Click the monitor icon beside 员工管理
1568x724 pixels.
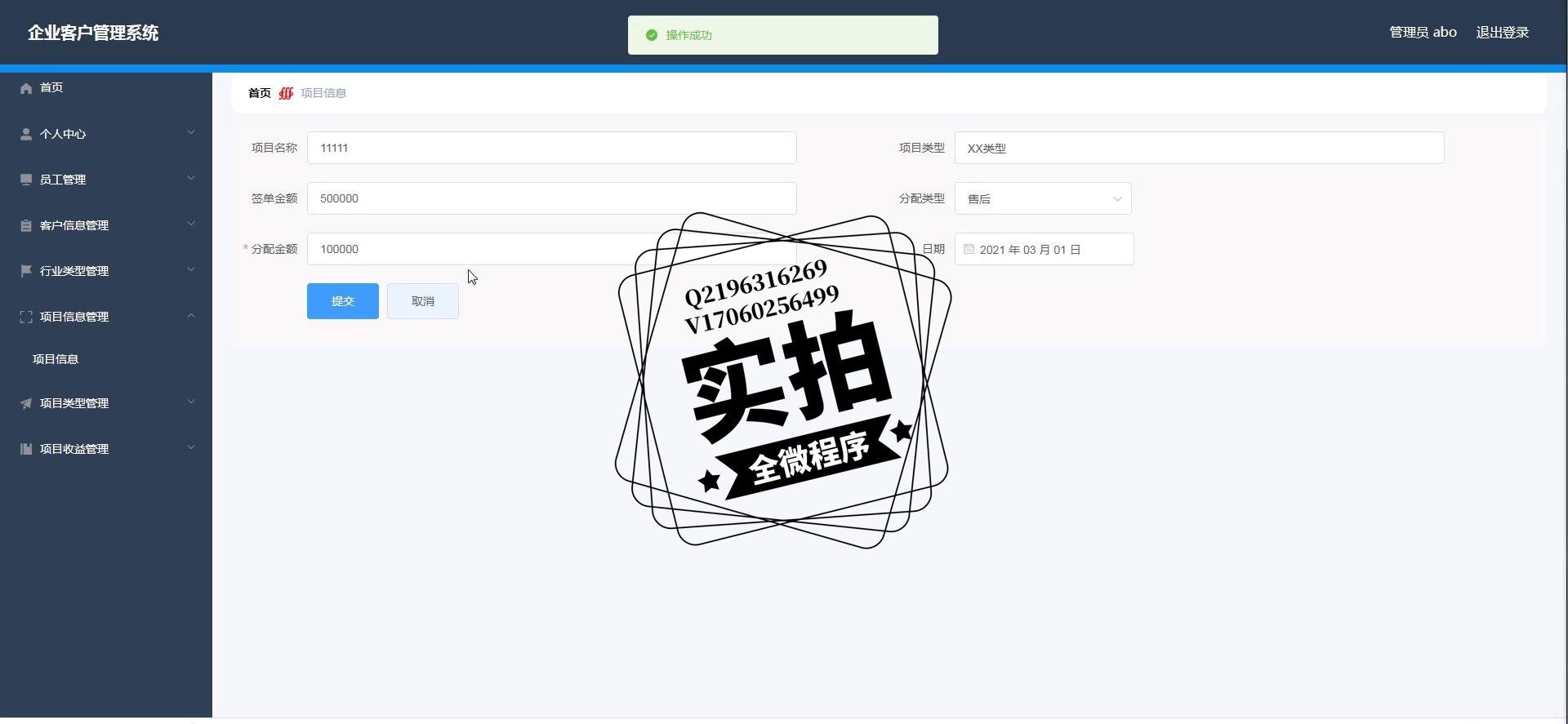coord(26,180)
